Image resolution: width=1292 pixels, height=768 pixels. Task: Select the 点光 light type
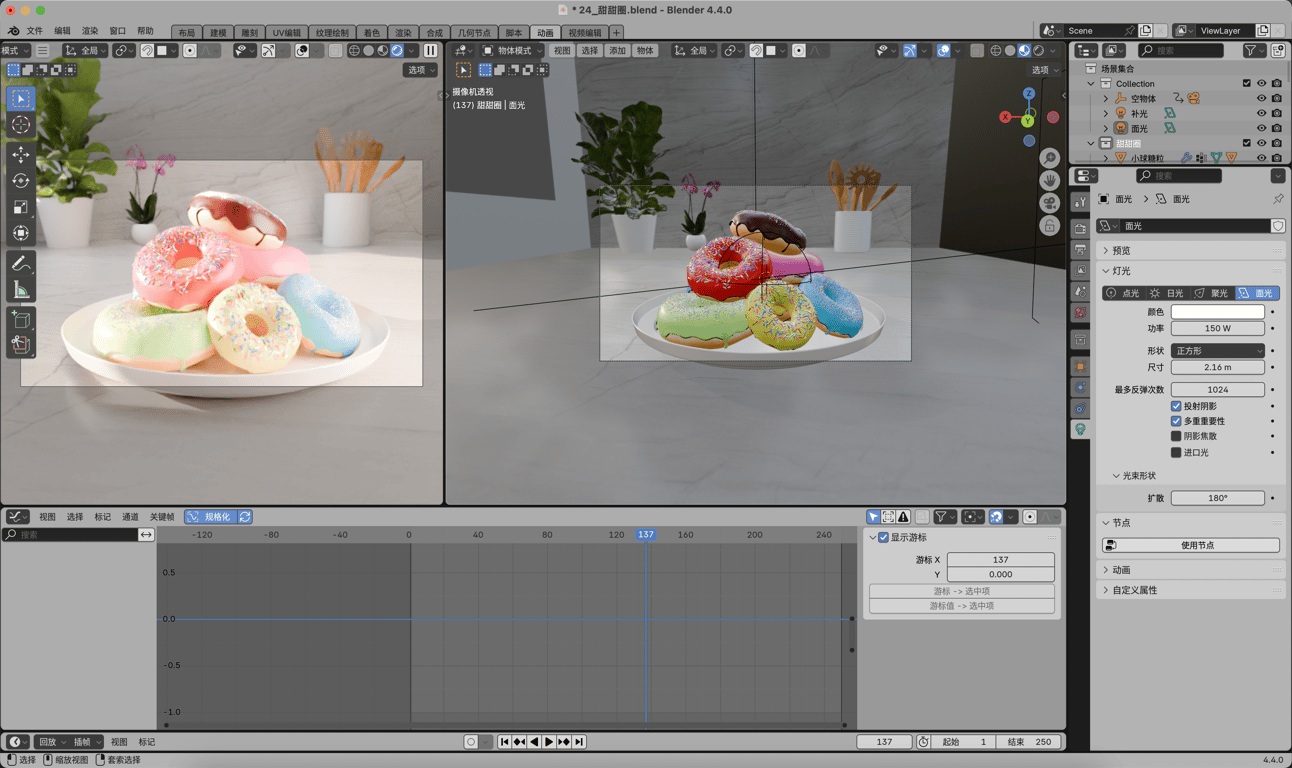pos(1123,293)
